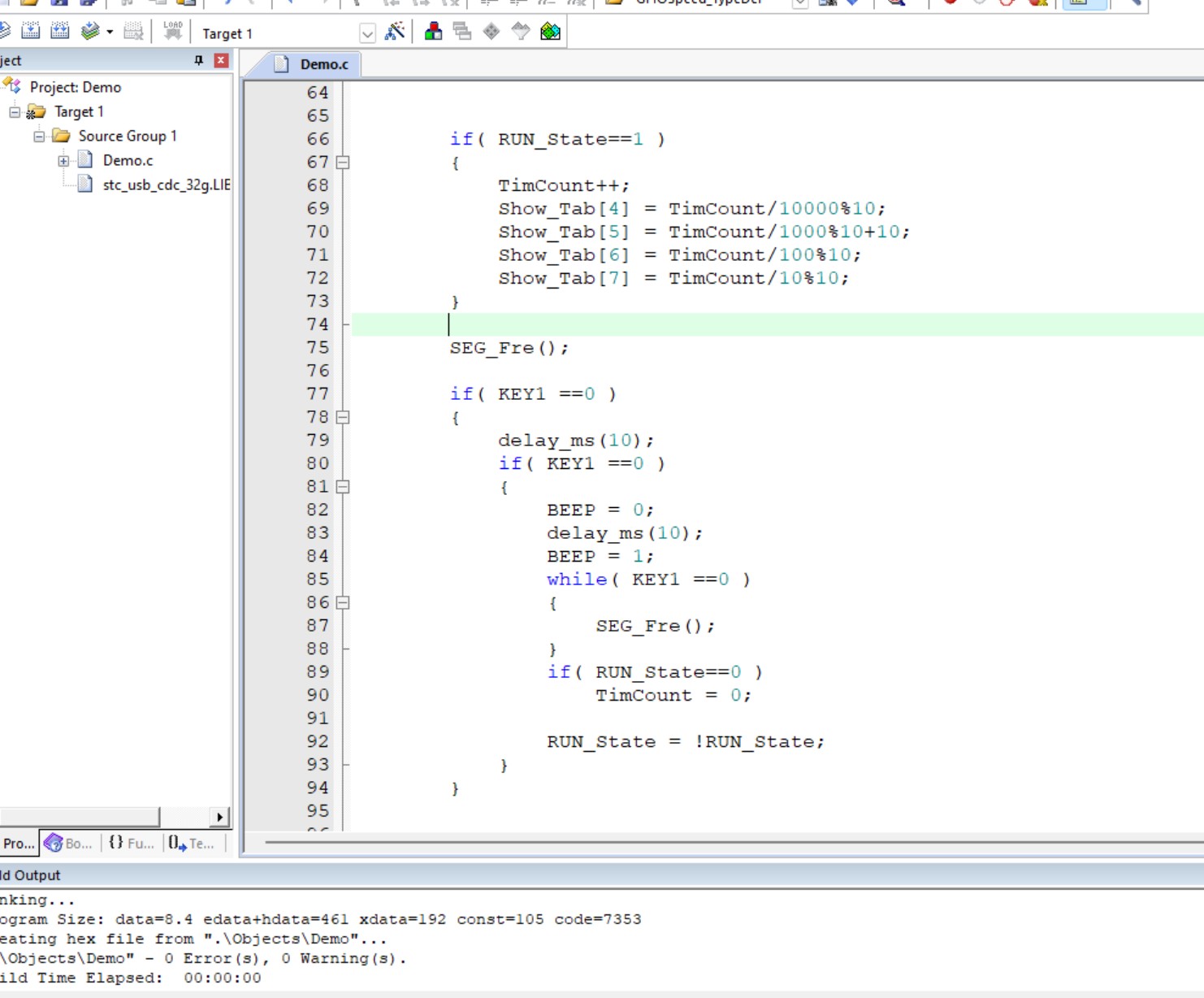The height and width of the screenshot is (998, 1204).
Task: Switch to the Pro... project tab
Action: 19,844
